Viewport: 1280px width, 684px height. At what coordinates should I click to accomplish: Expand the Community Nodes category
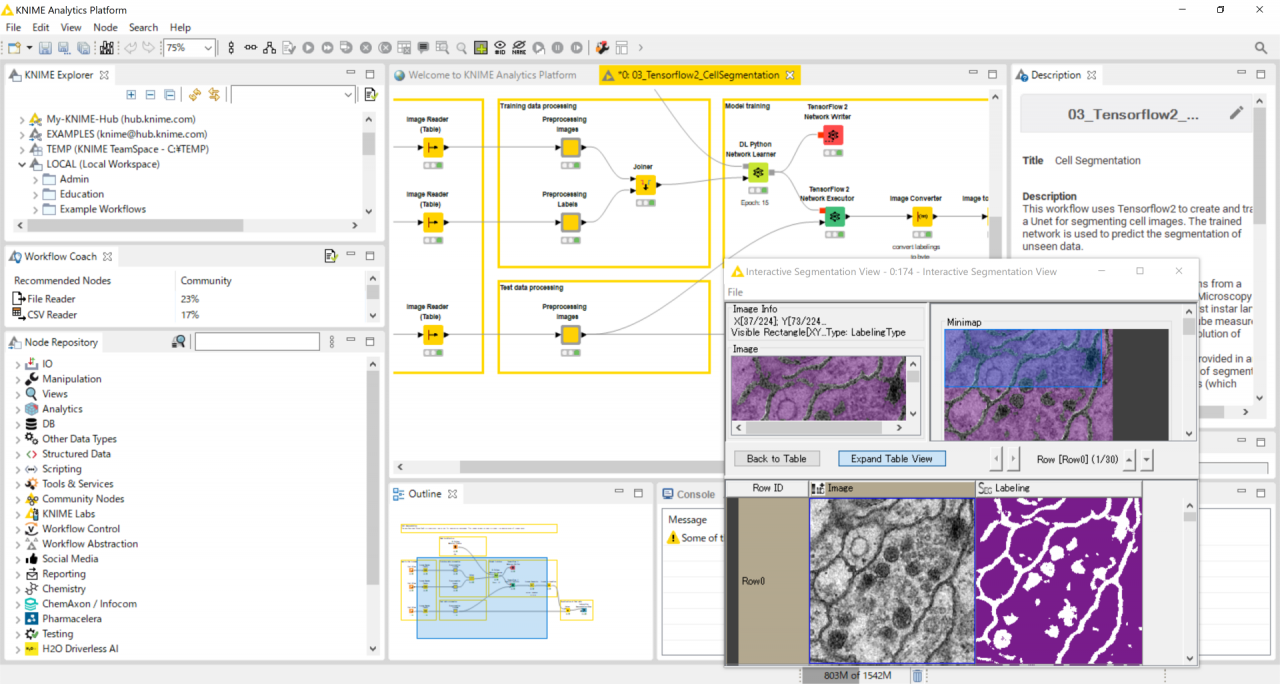point(18,499)
